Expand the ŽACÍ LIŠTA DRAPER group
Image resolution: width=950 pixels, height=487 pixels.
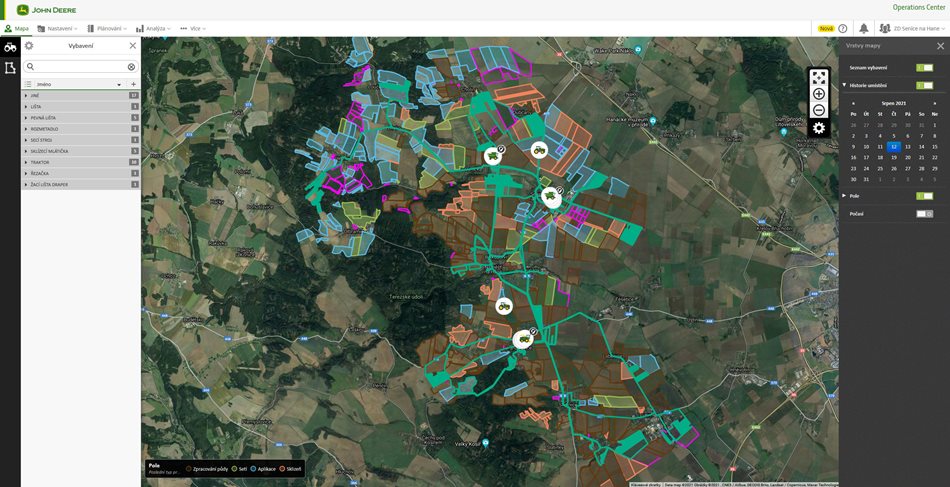point(81,184)
